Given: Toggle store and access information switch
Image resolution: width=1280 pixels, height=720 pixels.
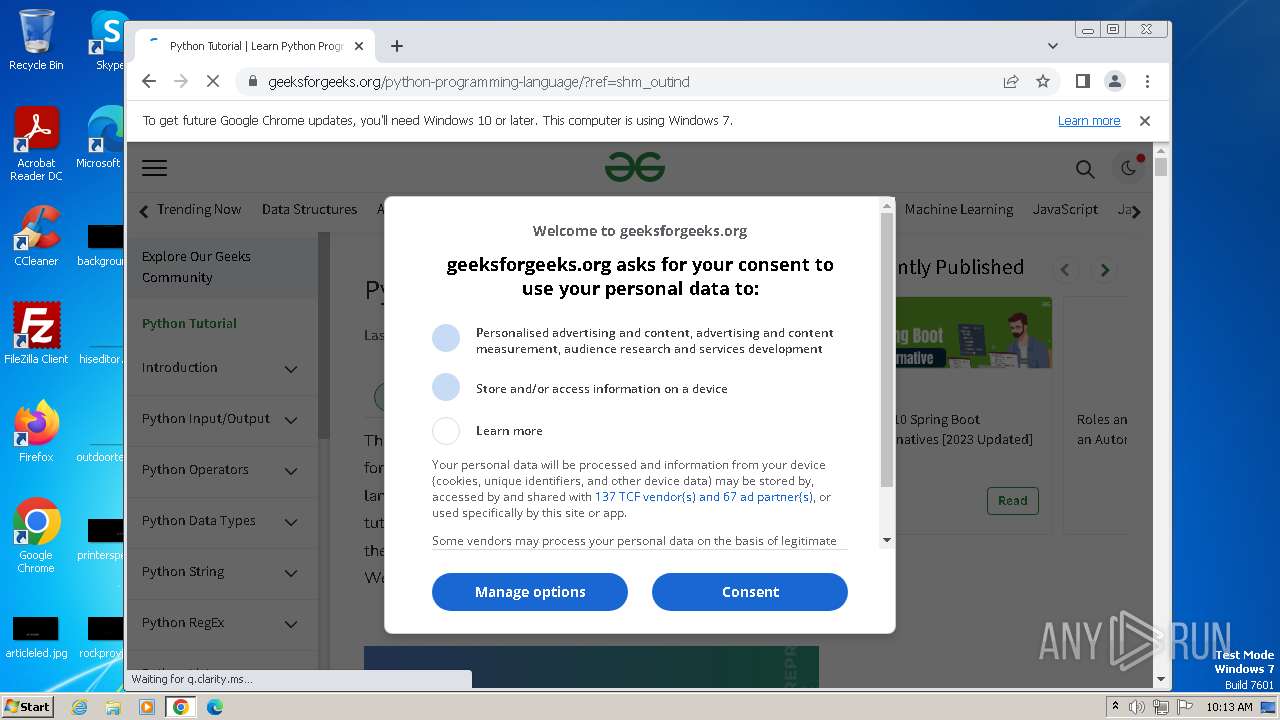Looking at the screenshot, I should [446, 387].
